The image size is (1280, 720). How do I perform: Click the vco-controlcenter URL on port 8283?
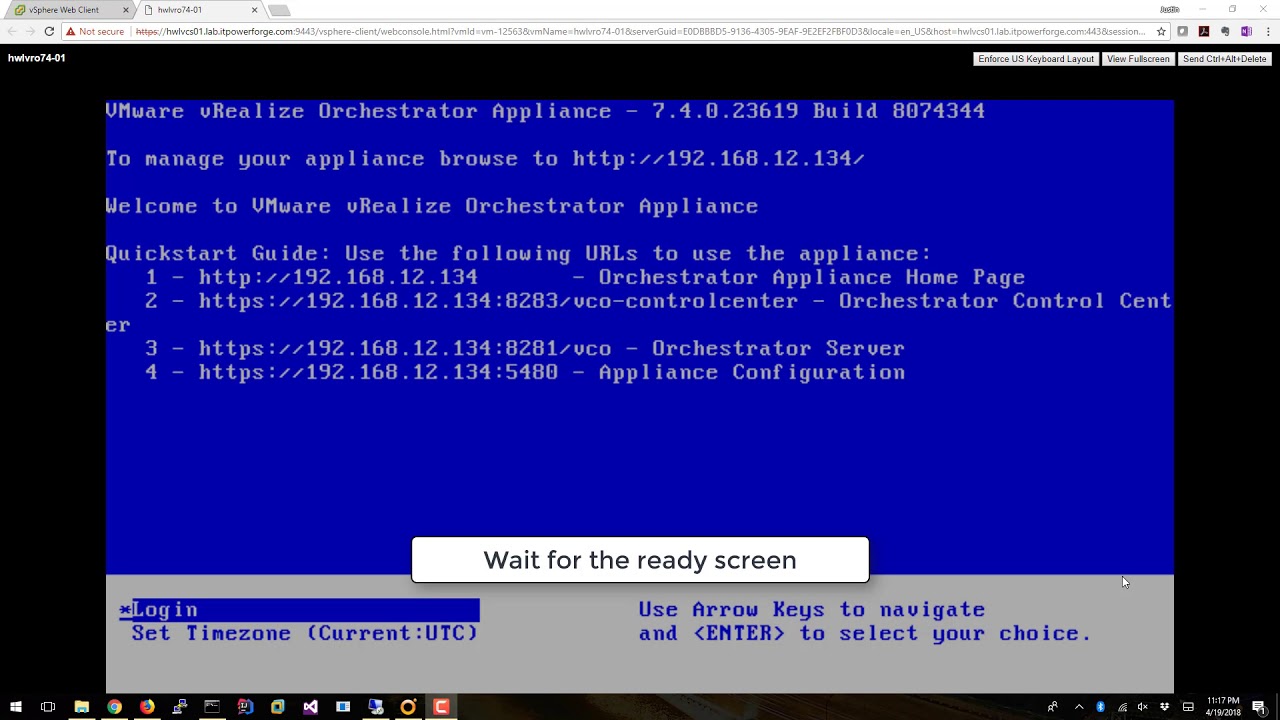(x=498, y=302)
